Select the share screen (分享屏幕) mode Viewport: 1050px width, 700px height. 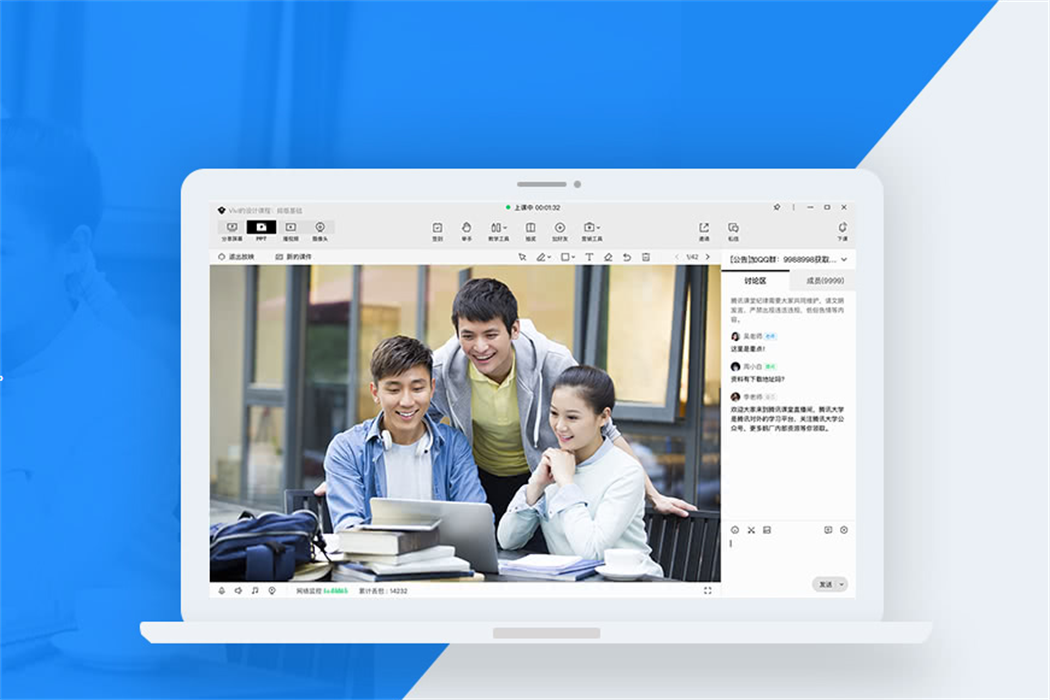232,231
